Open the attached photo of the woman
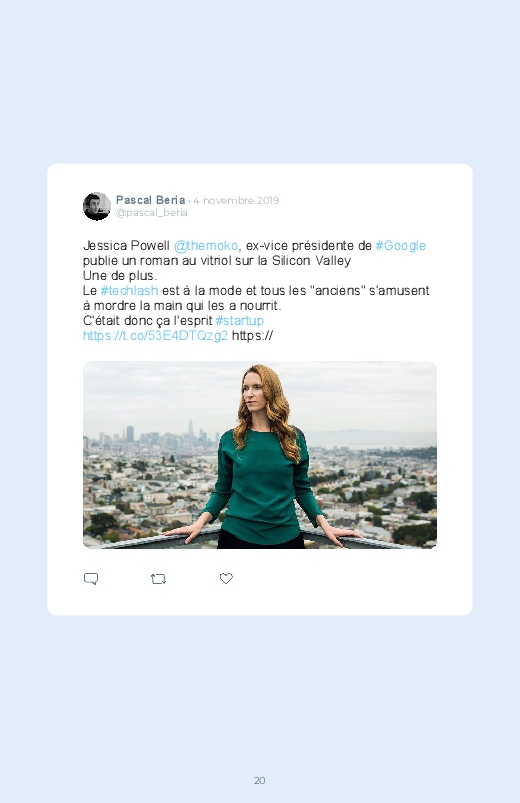 [260, 455]
